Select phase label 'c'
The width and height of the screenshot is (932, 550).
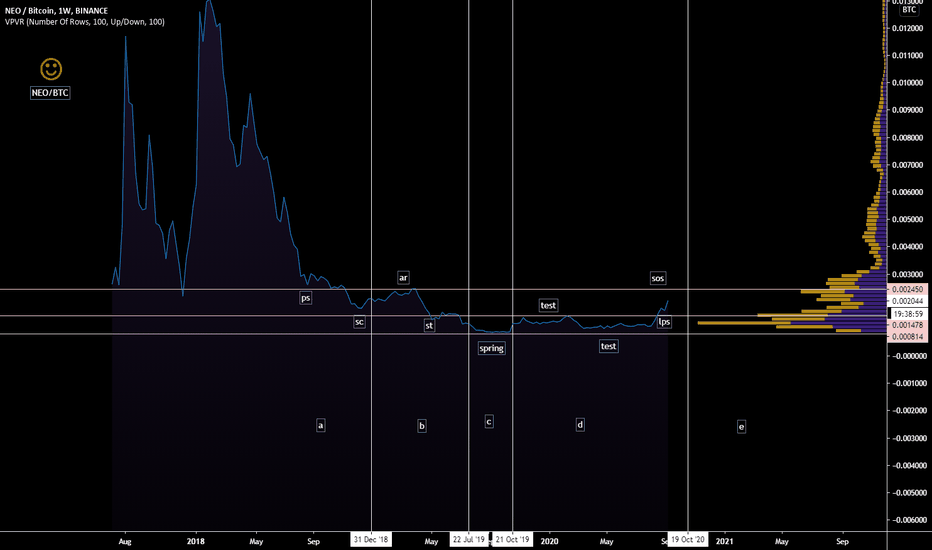click(489, 422)
